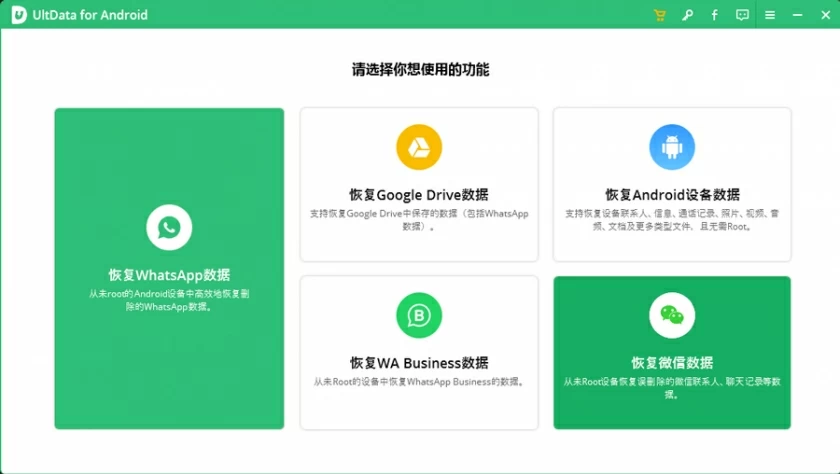Open the feedback chat bubble icon
The height and width of the screenshot is (474, 840).
(742, 15)
